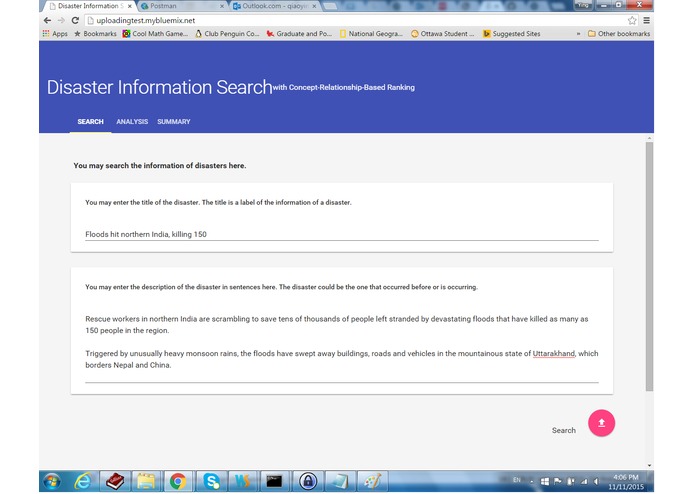Image resolution: width=695 pixels, height=494 pixels.
Task: Close the Postman browser tab
Action: pos(222,6)
